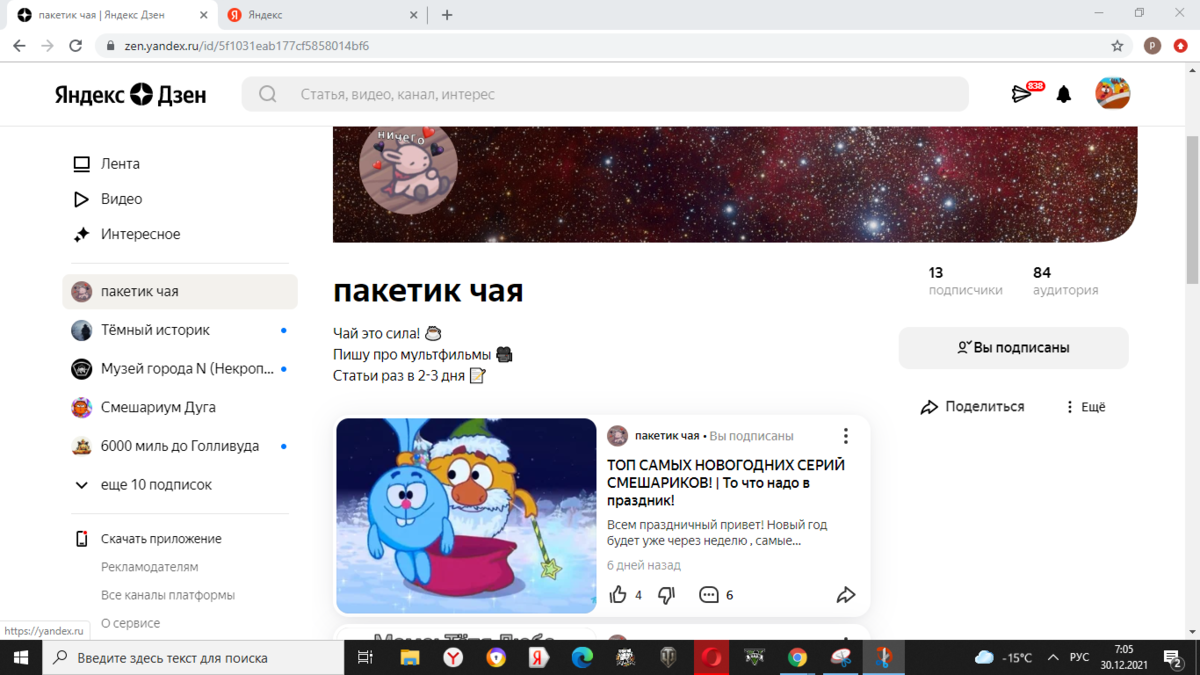This screenshot has width=1200, height=675.
Task: Go to the Видео section
Action: pos(121,199)
